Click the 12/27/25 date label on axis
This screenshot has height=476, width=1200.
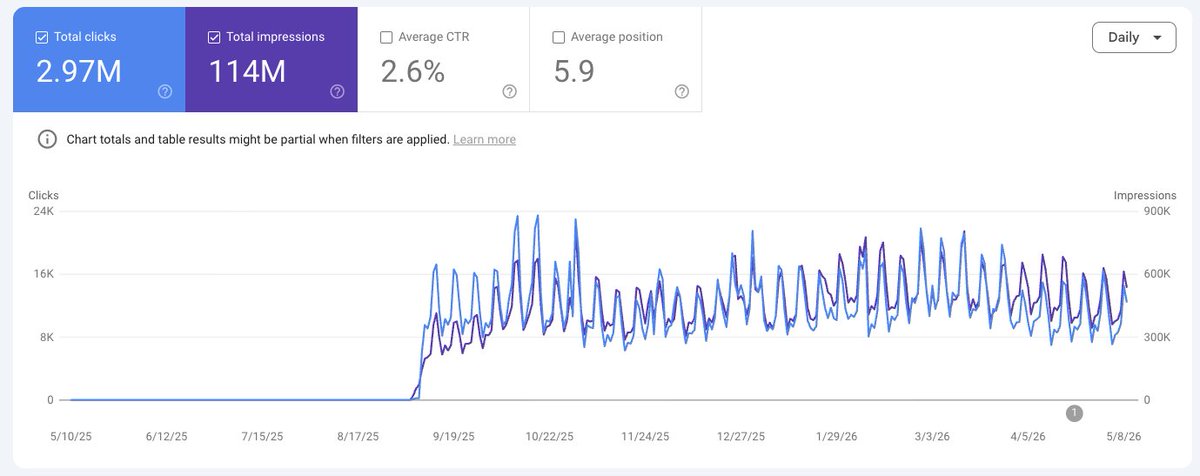[x=741, y=437]
